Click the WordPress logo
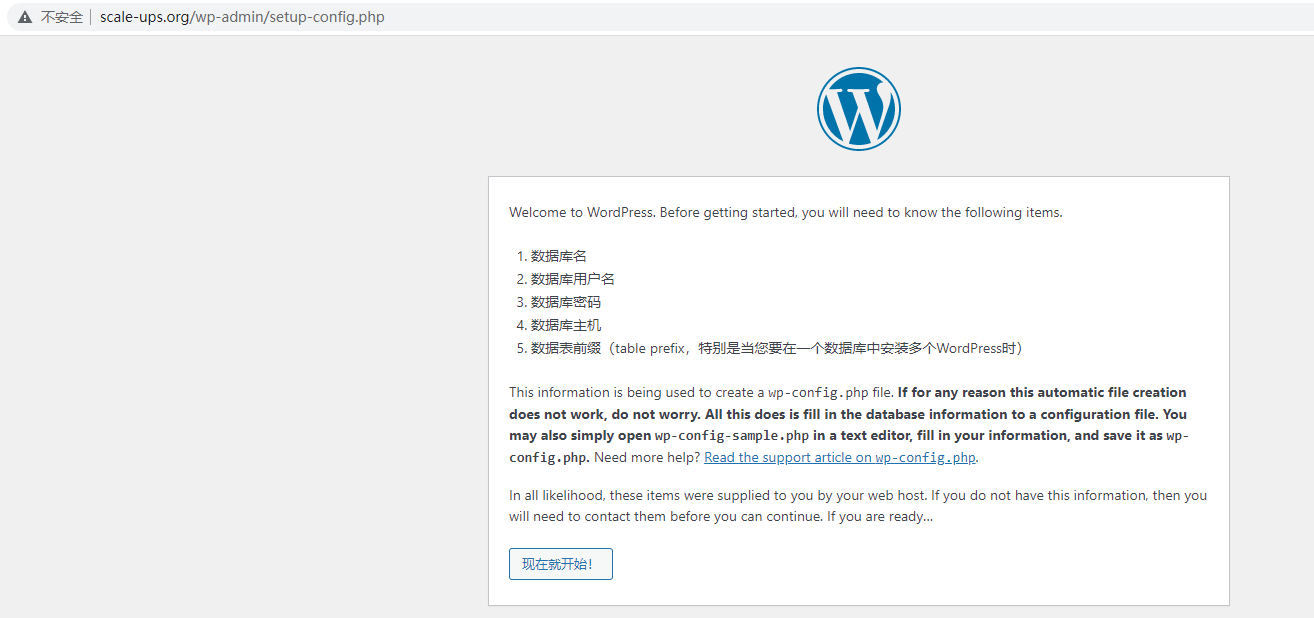 (858, 110)
